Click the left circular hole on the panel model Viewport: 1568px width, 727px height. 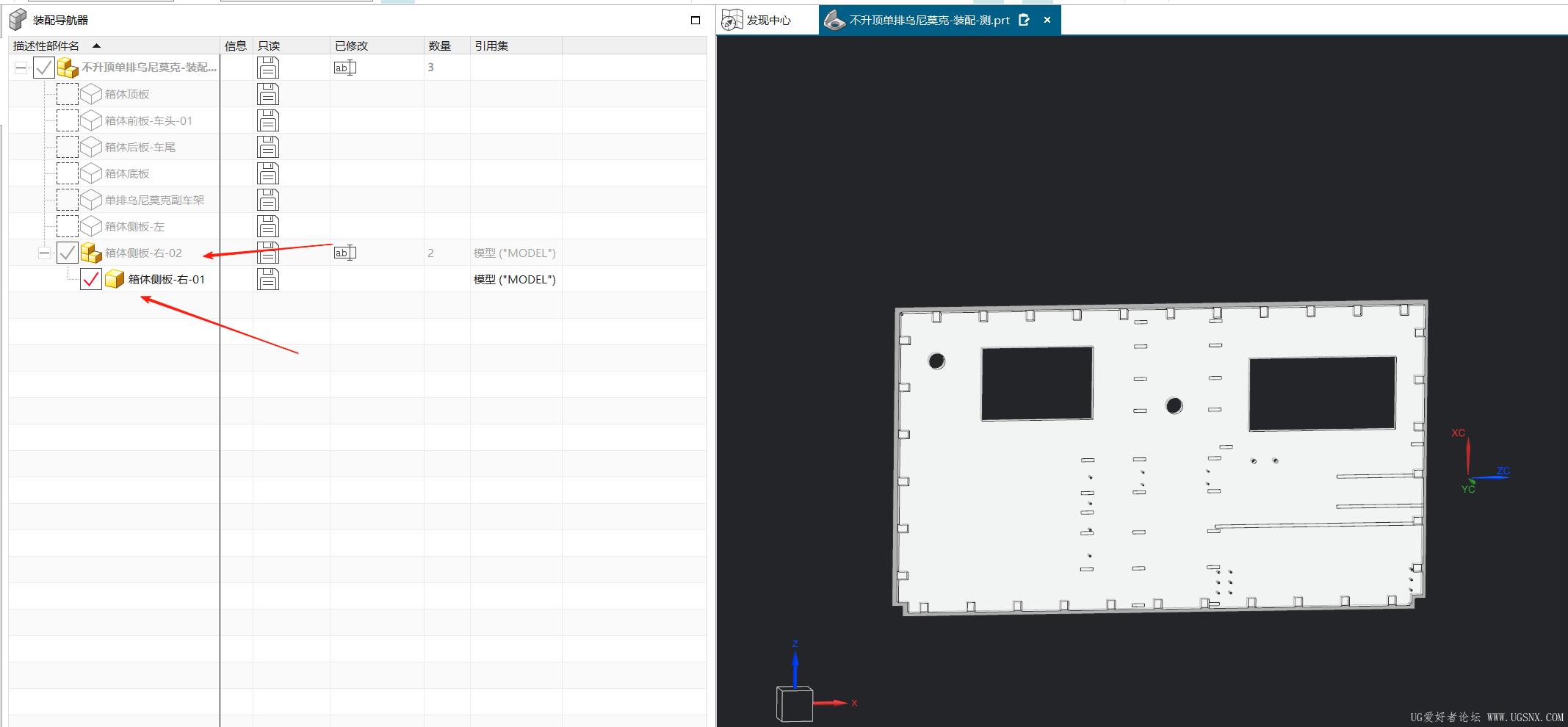click(x=936, y=361)
